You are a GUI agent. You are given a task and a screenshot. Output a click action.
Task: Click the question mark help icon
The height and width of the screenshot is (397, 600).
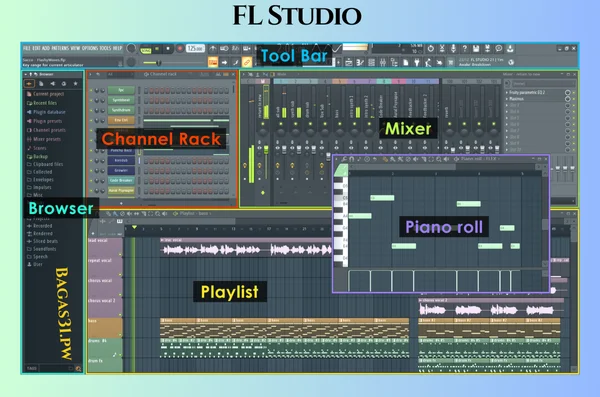[465, 49]
